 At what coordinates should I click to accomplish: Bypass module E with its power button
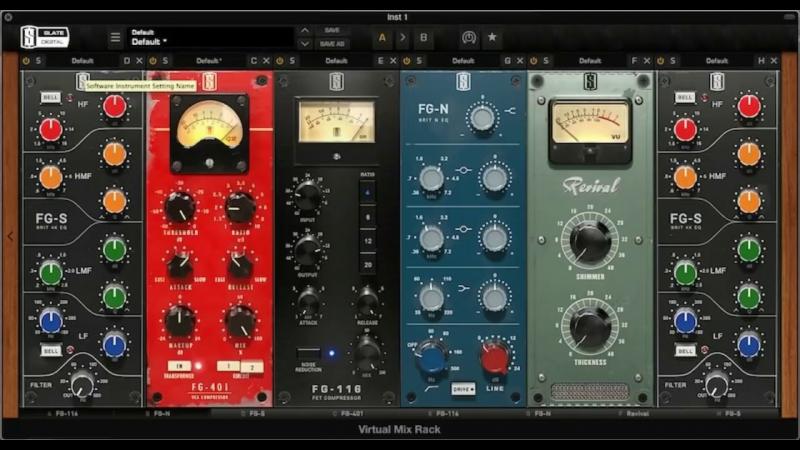click(280, 61)
